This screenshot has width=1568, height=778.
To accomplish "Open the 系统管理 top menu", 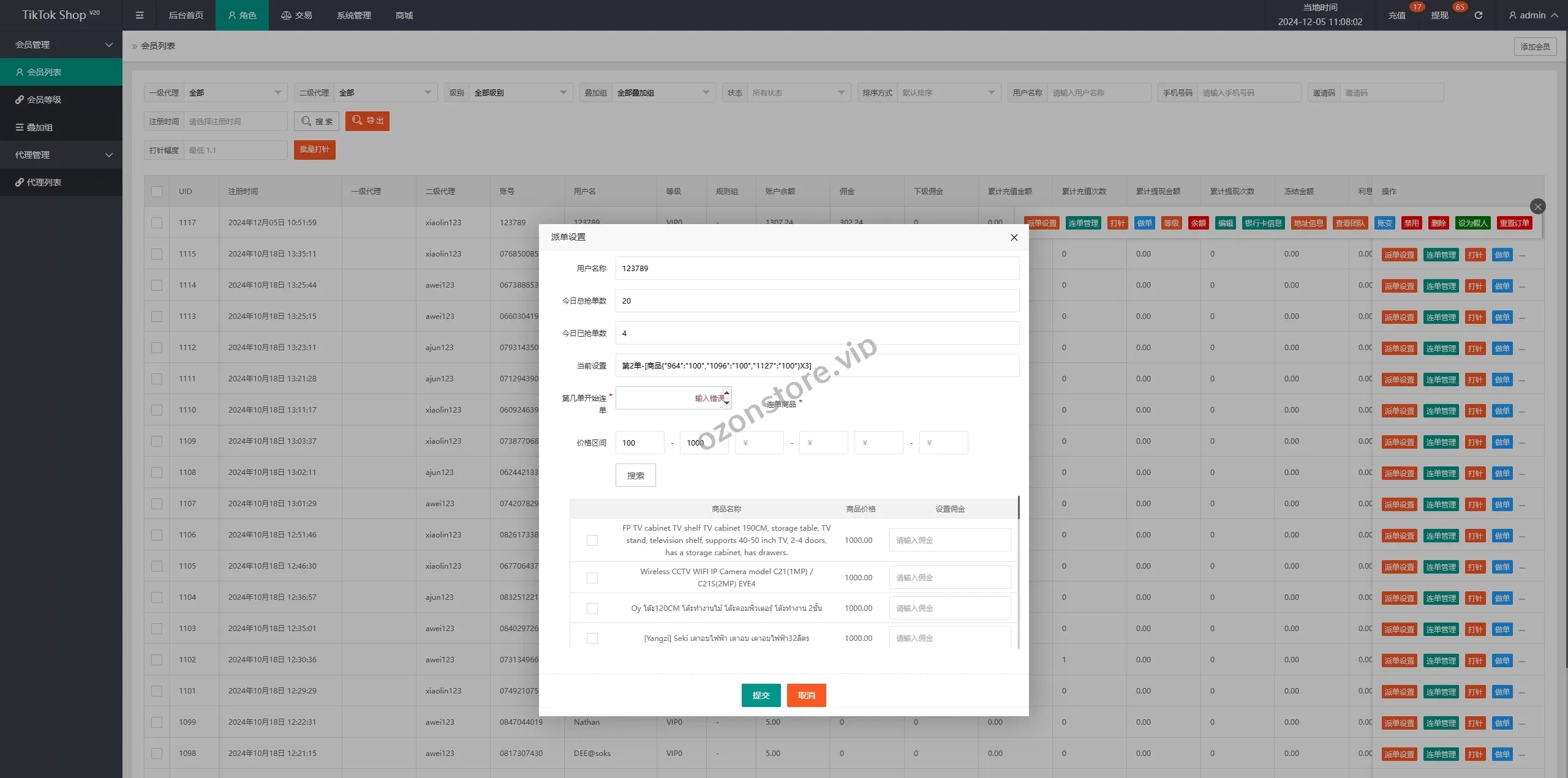I will [353, 15].
